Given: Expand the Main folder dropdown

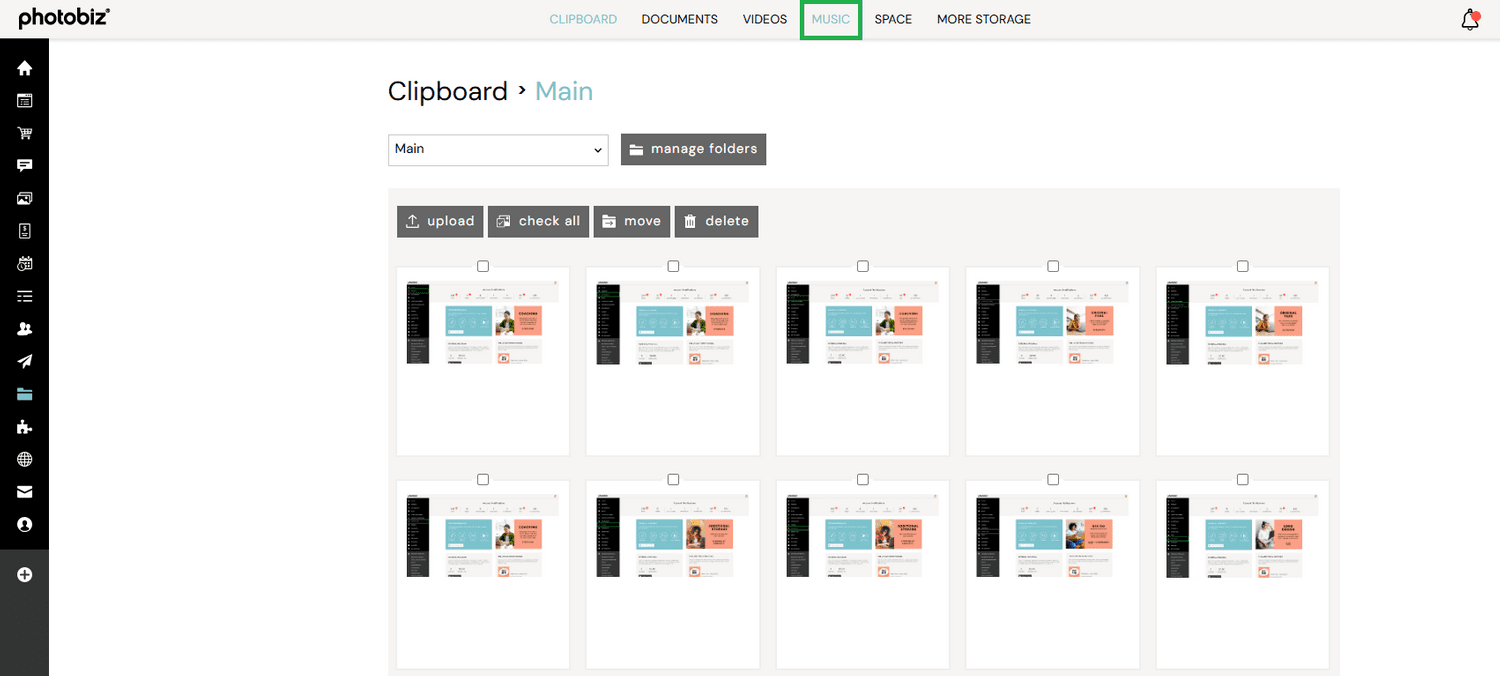Looking at the screenshot, I should coord(498,150).
